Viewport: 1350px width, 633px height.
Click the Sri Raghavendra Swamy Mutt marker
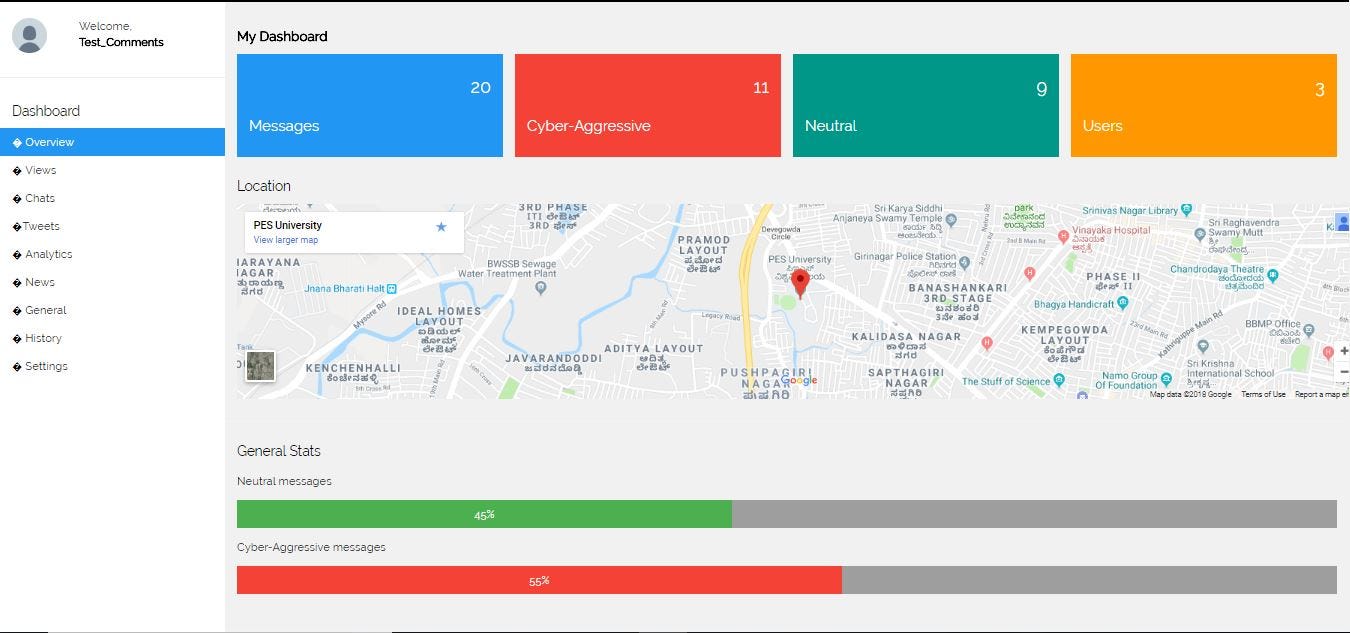(x=1200, y=235)
